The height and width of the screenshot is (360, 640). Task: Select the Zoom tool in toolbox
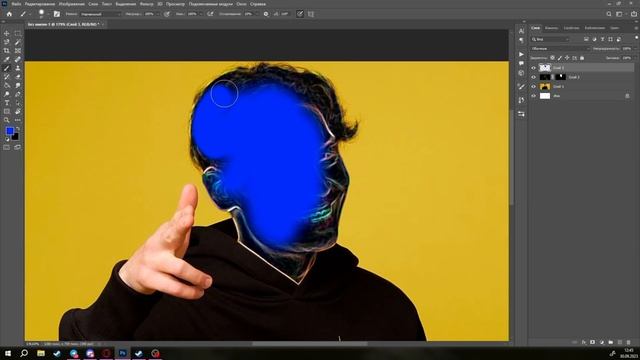[7, 120]
